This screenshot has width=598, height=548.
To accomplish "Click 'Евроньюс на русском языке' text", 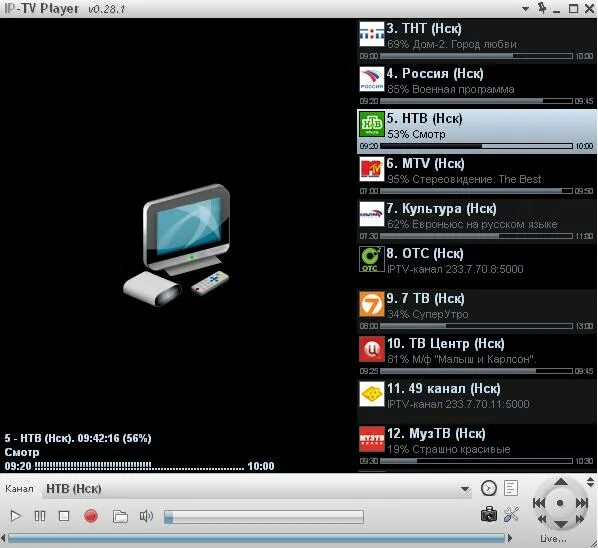I will pos(485,224).
